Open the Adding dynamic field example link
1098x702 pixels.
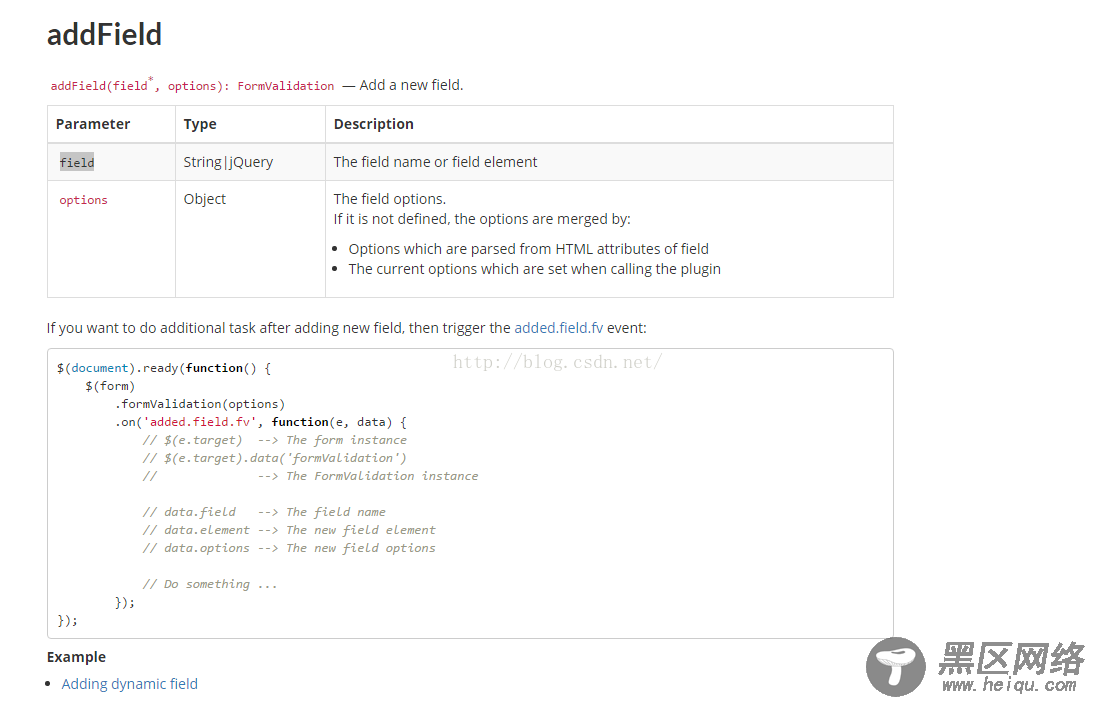130,684
